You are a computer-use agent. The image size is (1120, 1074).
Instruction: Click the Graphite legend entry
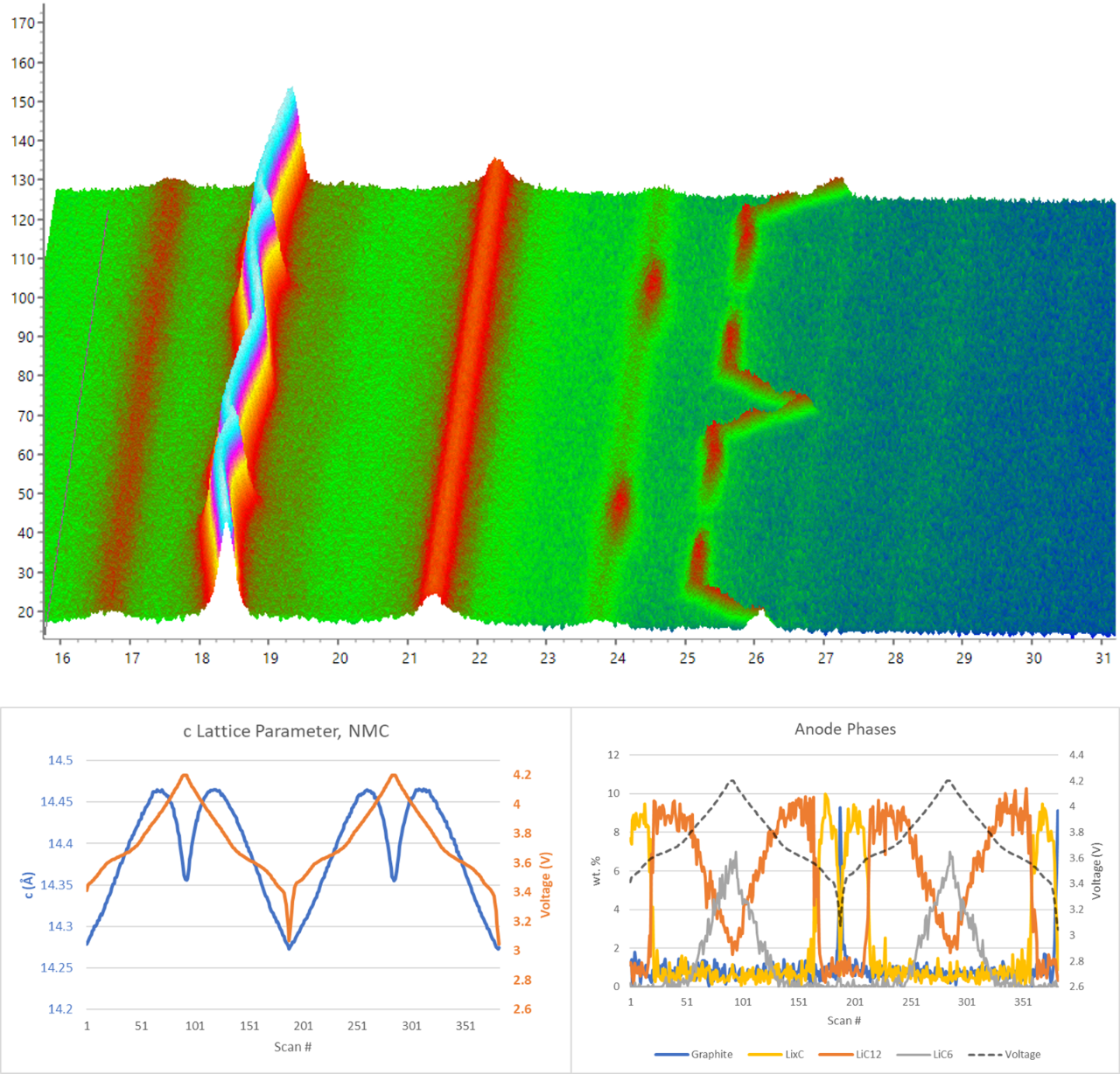pos(710,1054)
